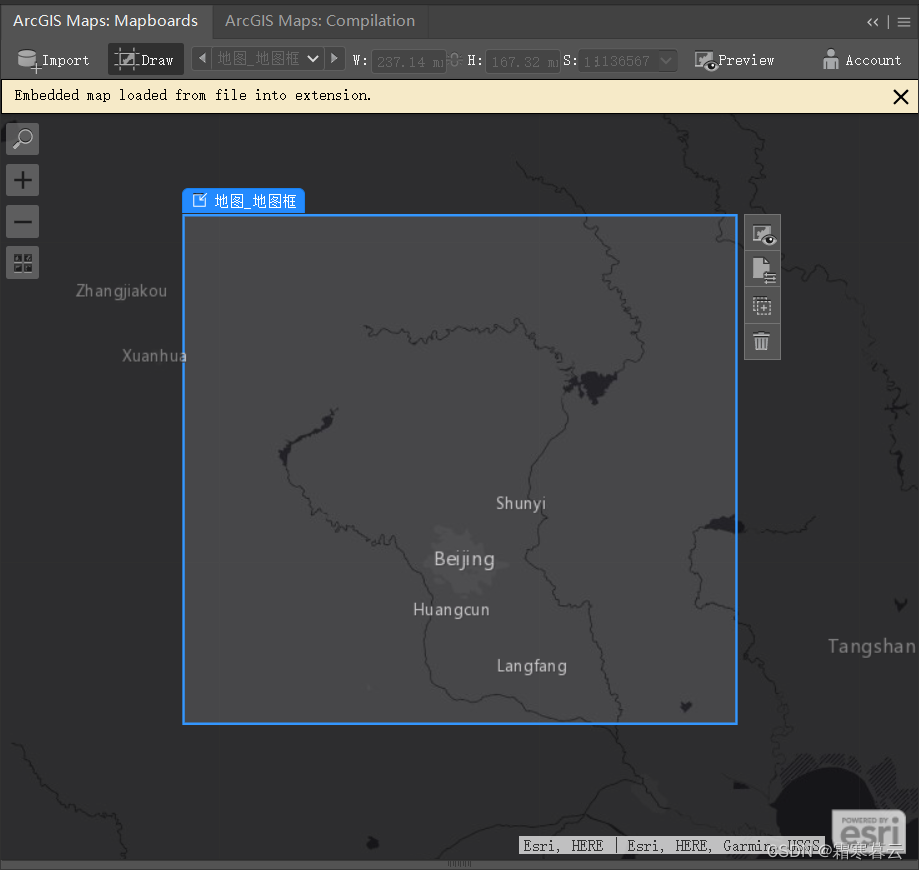
Task: Select the Import tool
Action: (x=53, y=60)
